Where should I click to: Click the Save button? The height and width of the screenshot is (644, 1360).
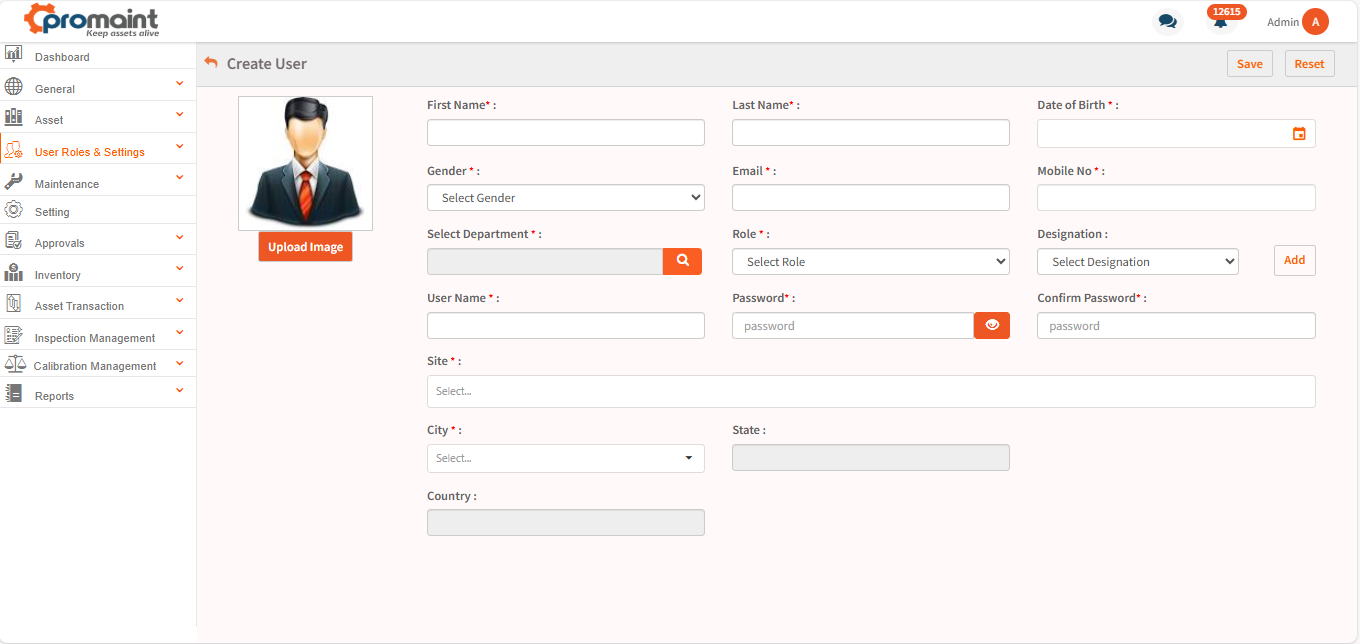(x=1250, y=63)
